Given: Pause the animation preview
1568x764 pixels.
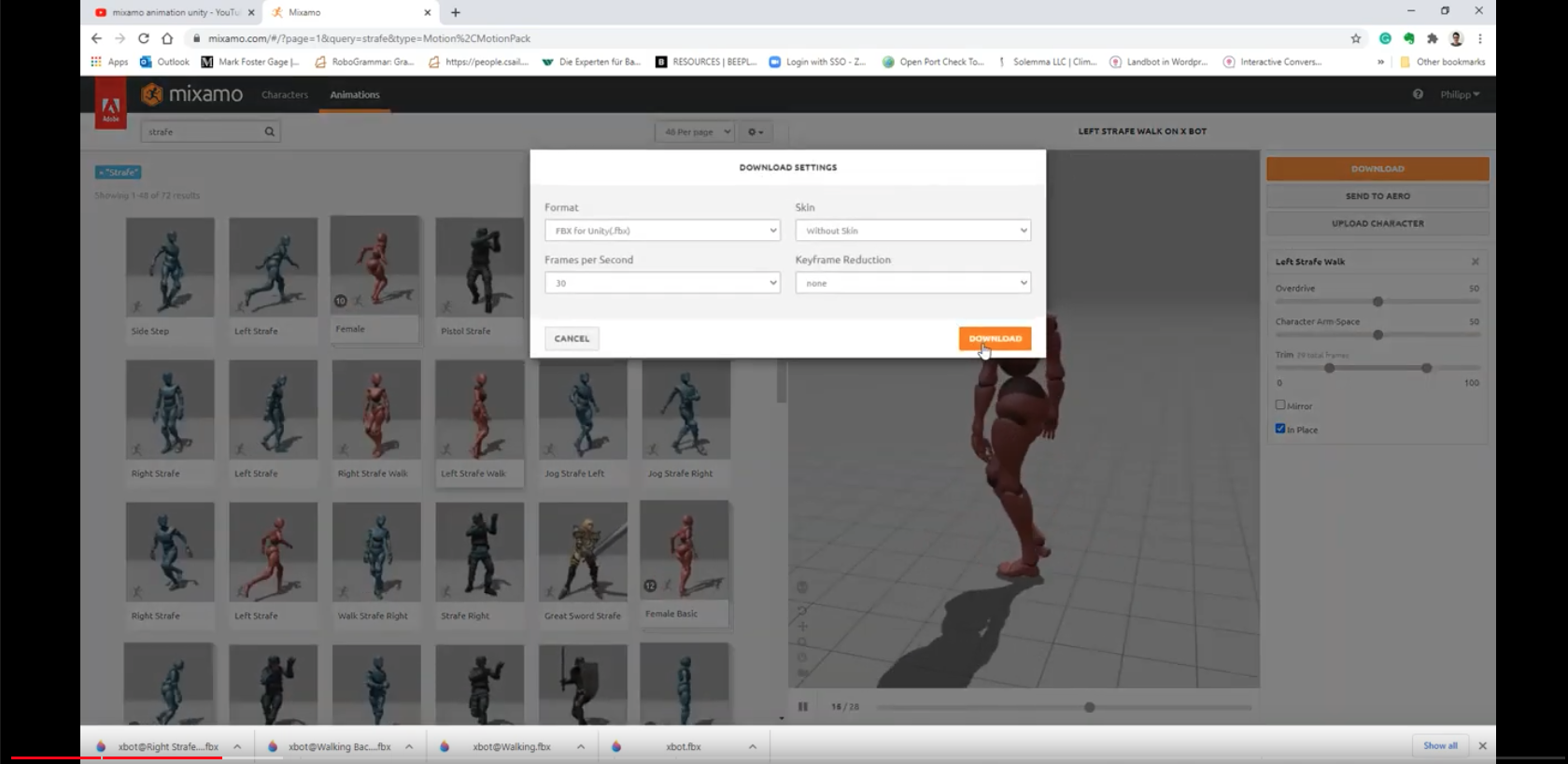Looking at the screenshot, I should (x=802, y=707).
